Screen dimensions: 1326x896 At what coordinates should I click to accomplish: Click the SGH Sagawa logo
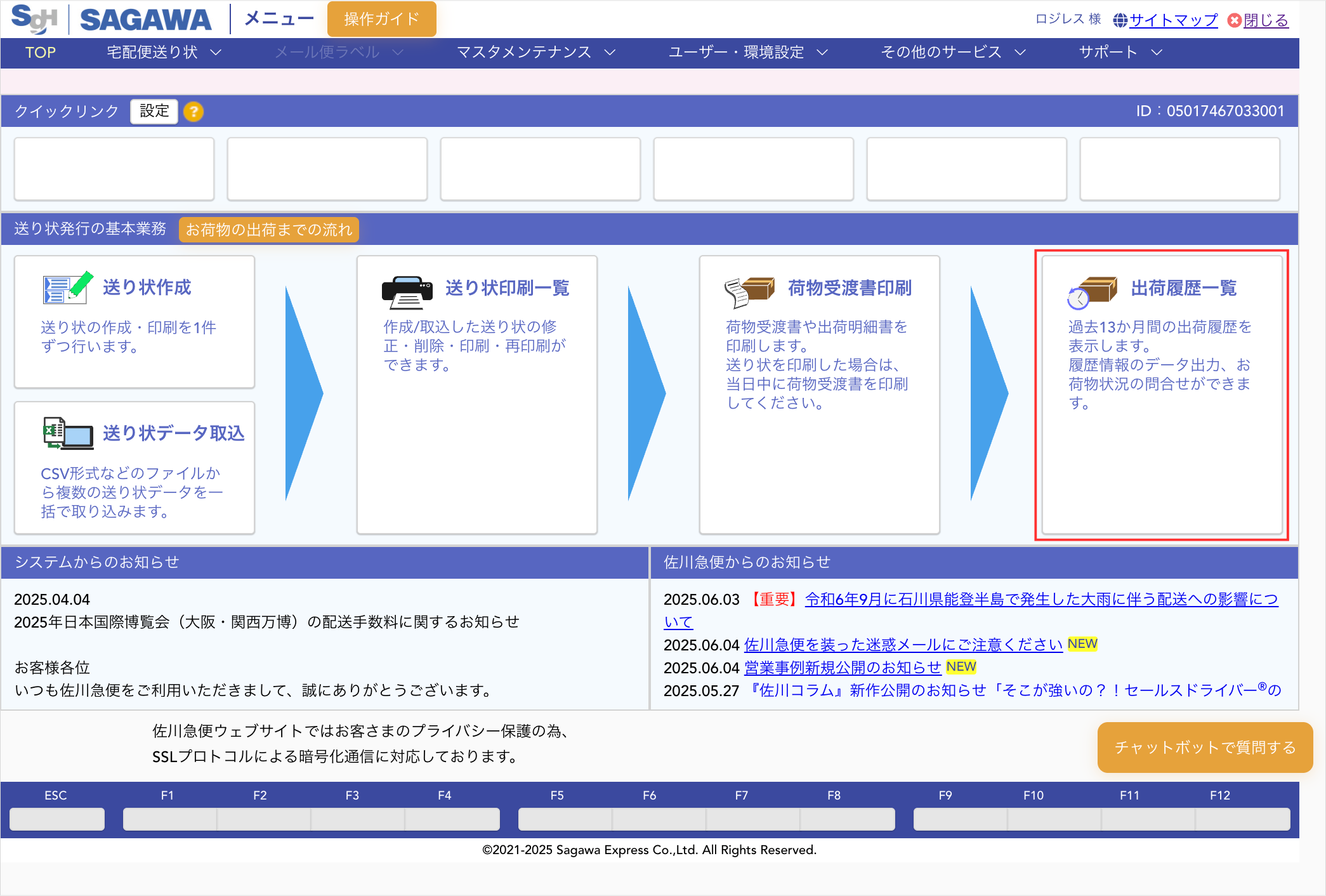111,19
